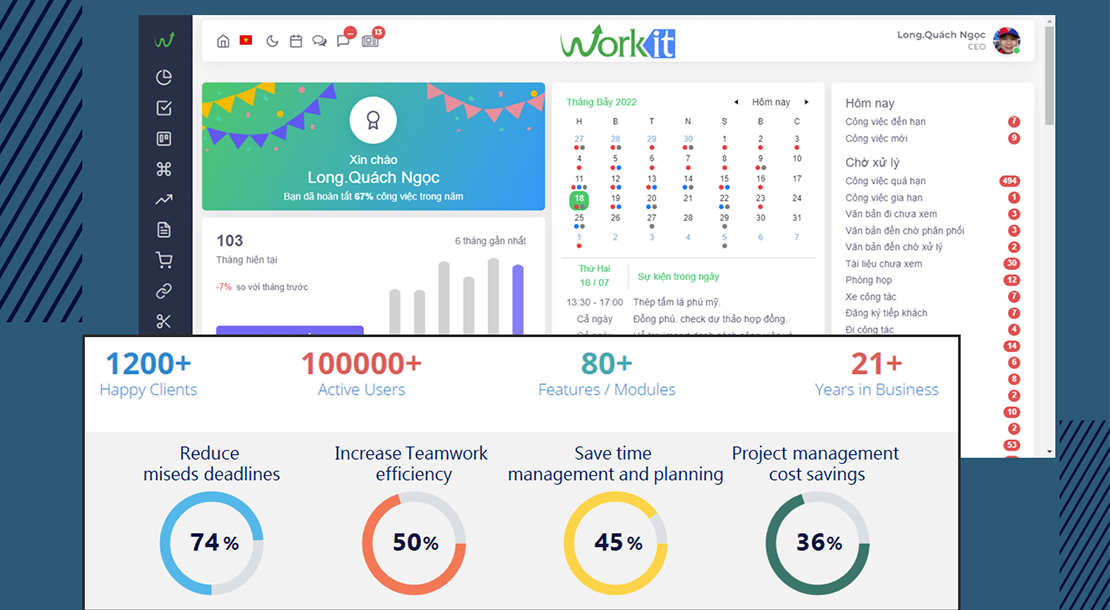The image size is (1110, 610).
Task: Open the 'Đăng ký tiếp khách' item
Action: coord(886,313)
